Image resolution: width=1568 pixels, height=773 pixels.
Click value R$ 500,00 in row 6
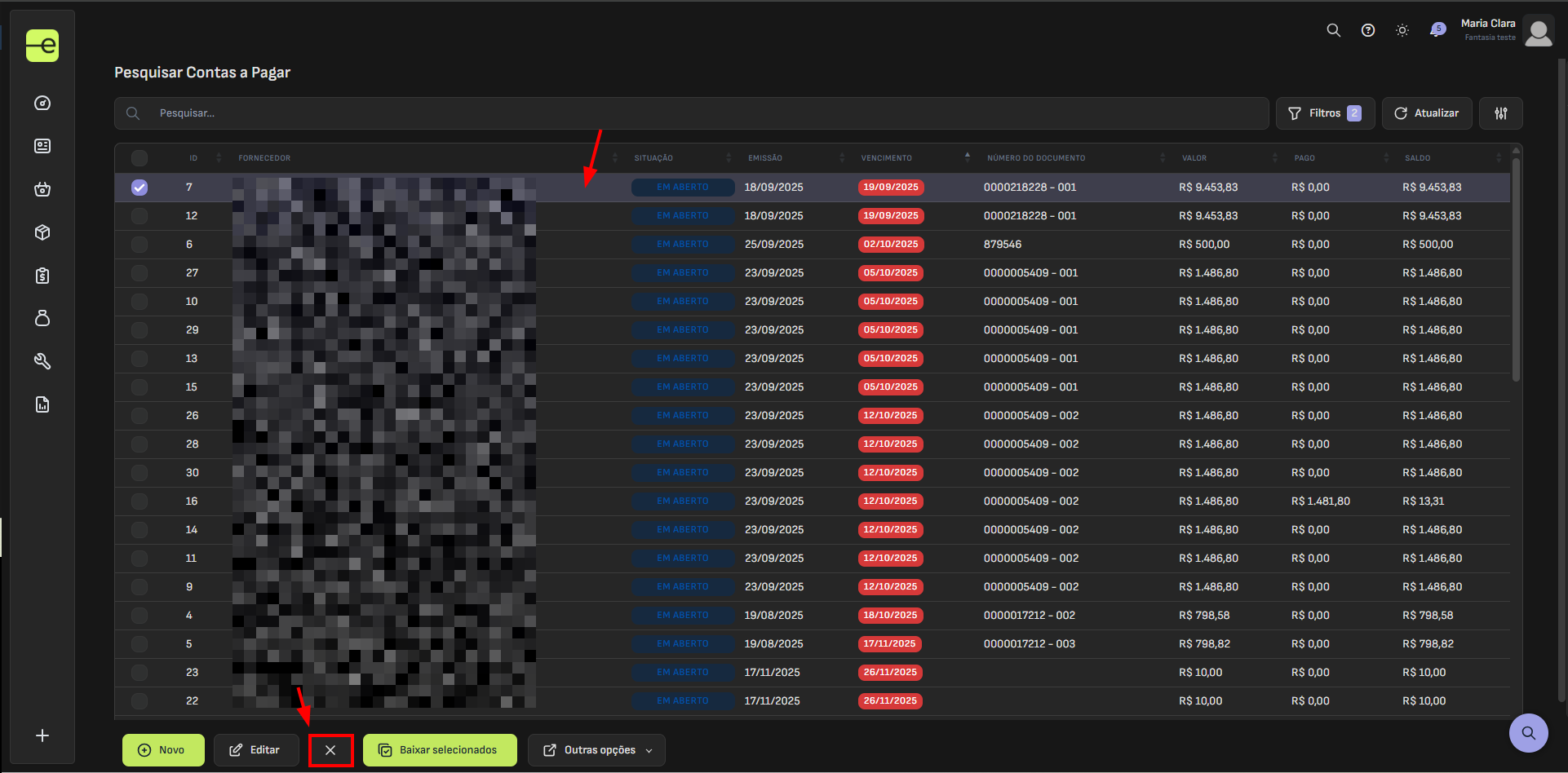1204,245
